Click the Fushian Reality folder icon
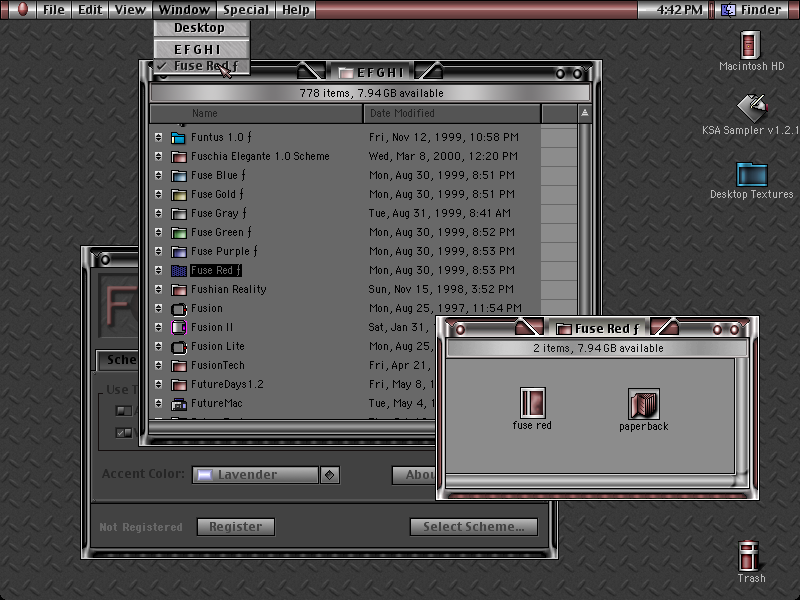Screen dimensions: 800x600 178,290
